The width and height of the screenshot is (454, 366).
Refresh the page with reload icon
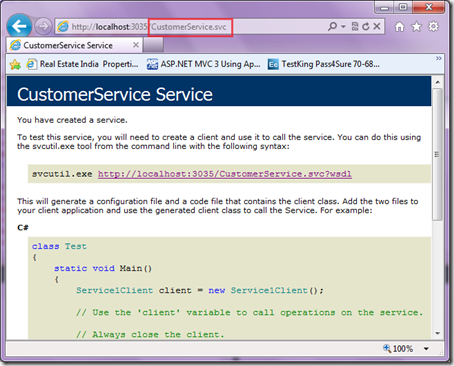pyautogui.click(x=366, y=26)
